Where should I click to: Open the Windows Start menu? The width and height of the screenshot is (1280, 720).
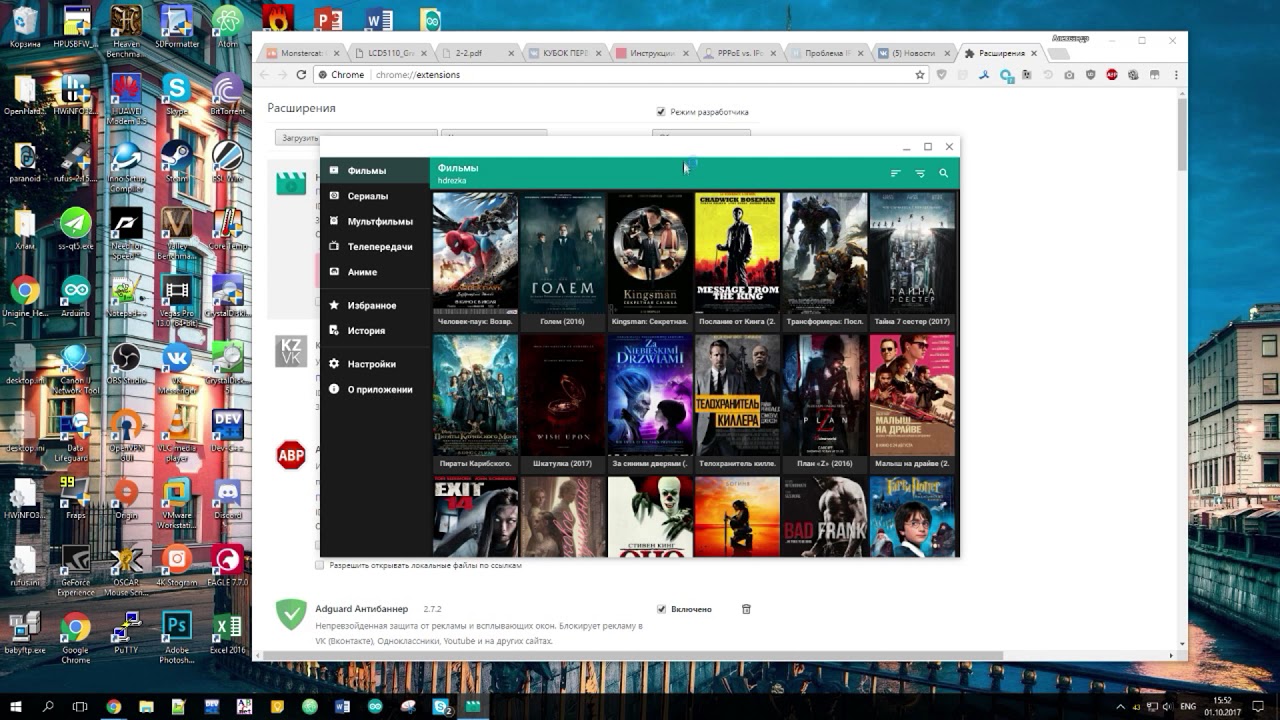click(16, 706)
